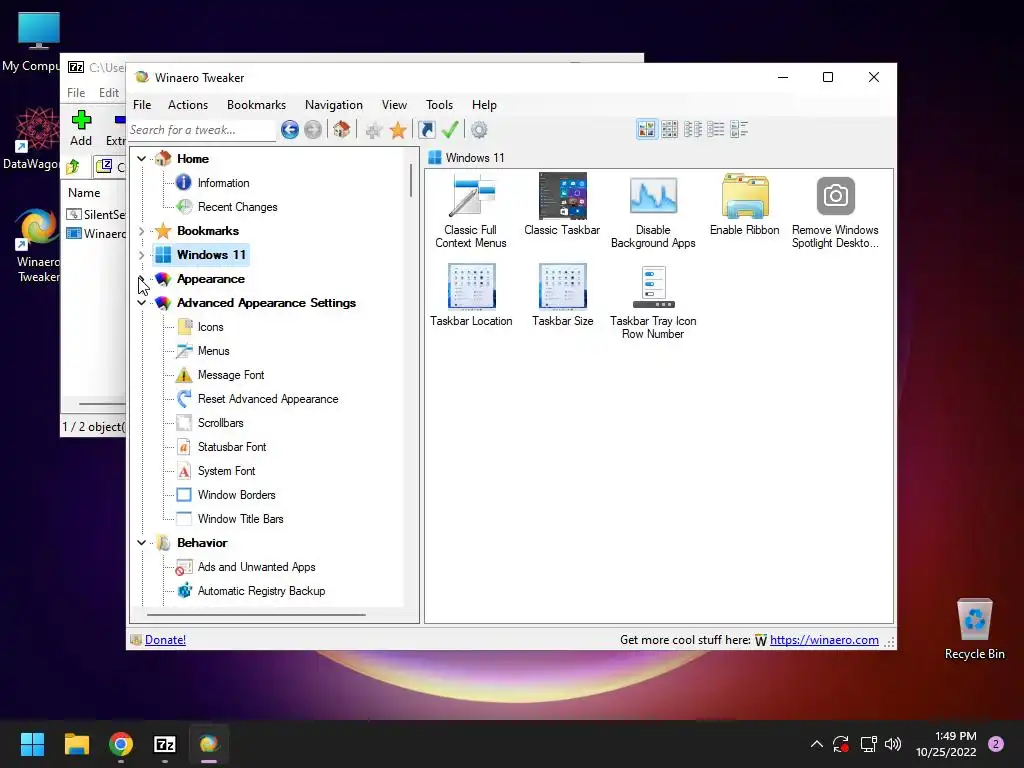Switch to list view mode

716,129
